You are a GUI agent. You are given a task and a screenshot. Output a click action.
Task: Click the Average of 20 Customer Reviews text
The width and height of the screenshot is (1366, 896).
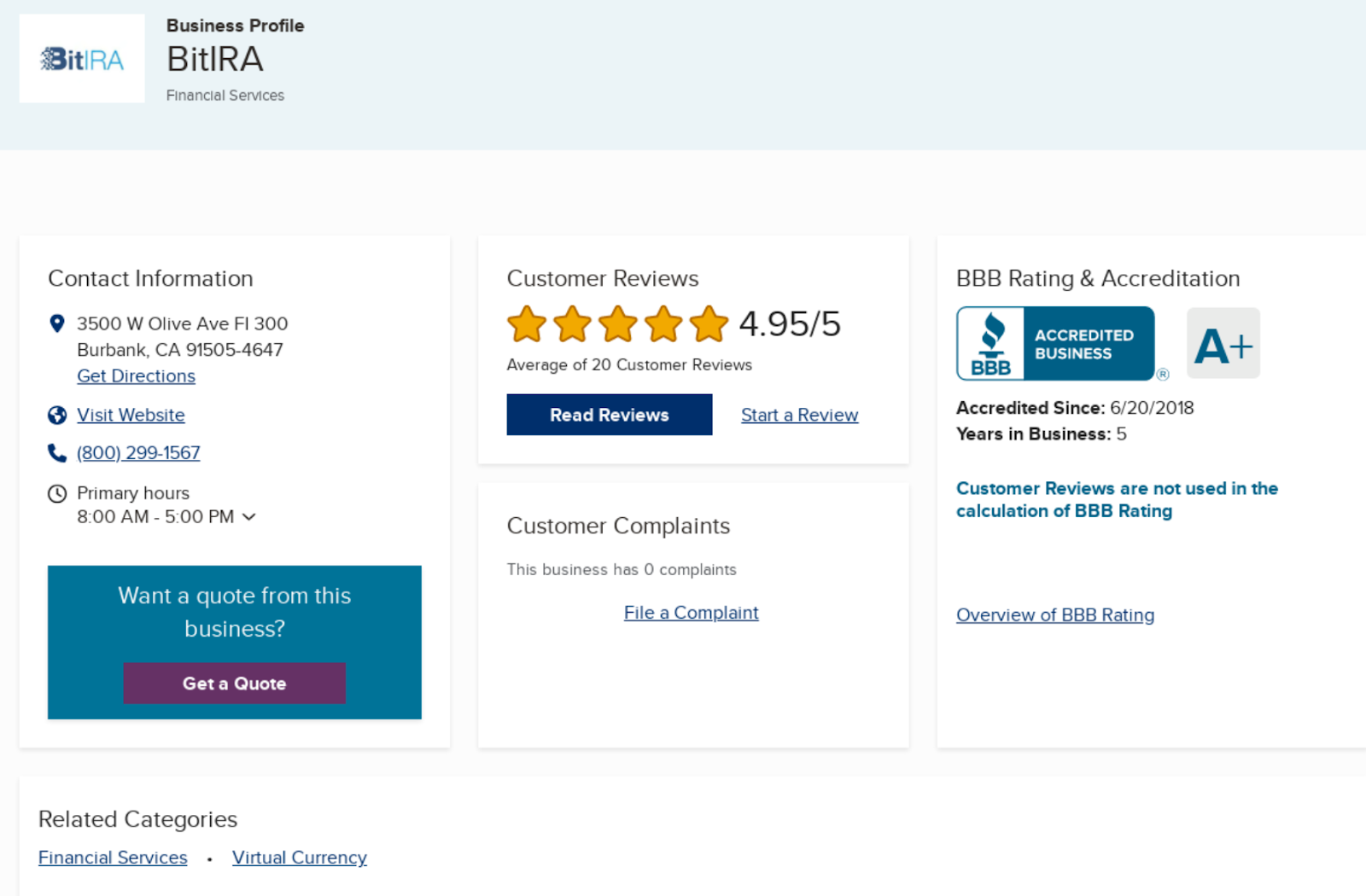(629, 365)
